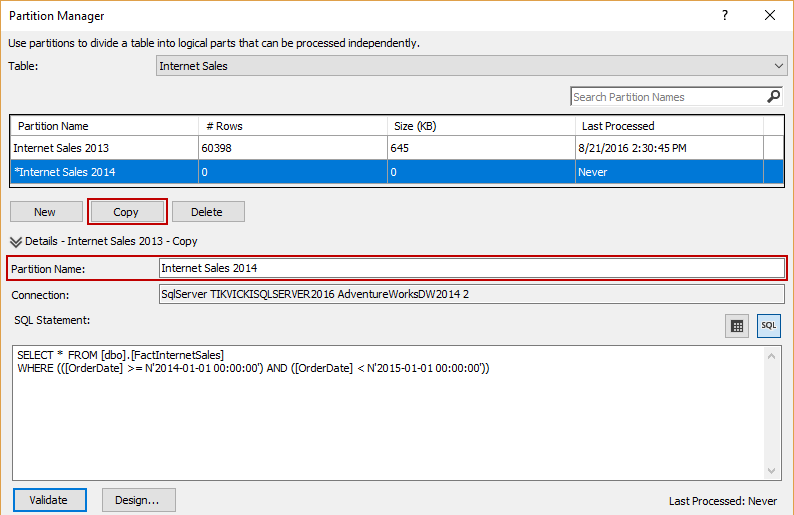Open the help question mark
The width and height of the screenshot is (794, 515).
725,16
